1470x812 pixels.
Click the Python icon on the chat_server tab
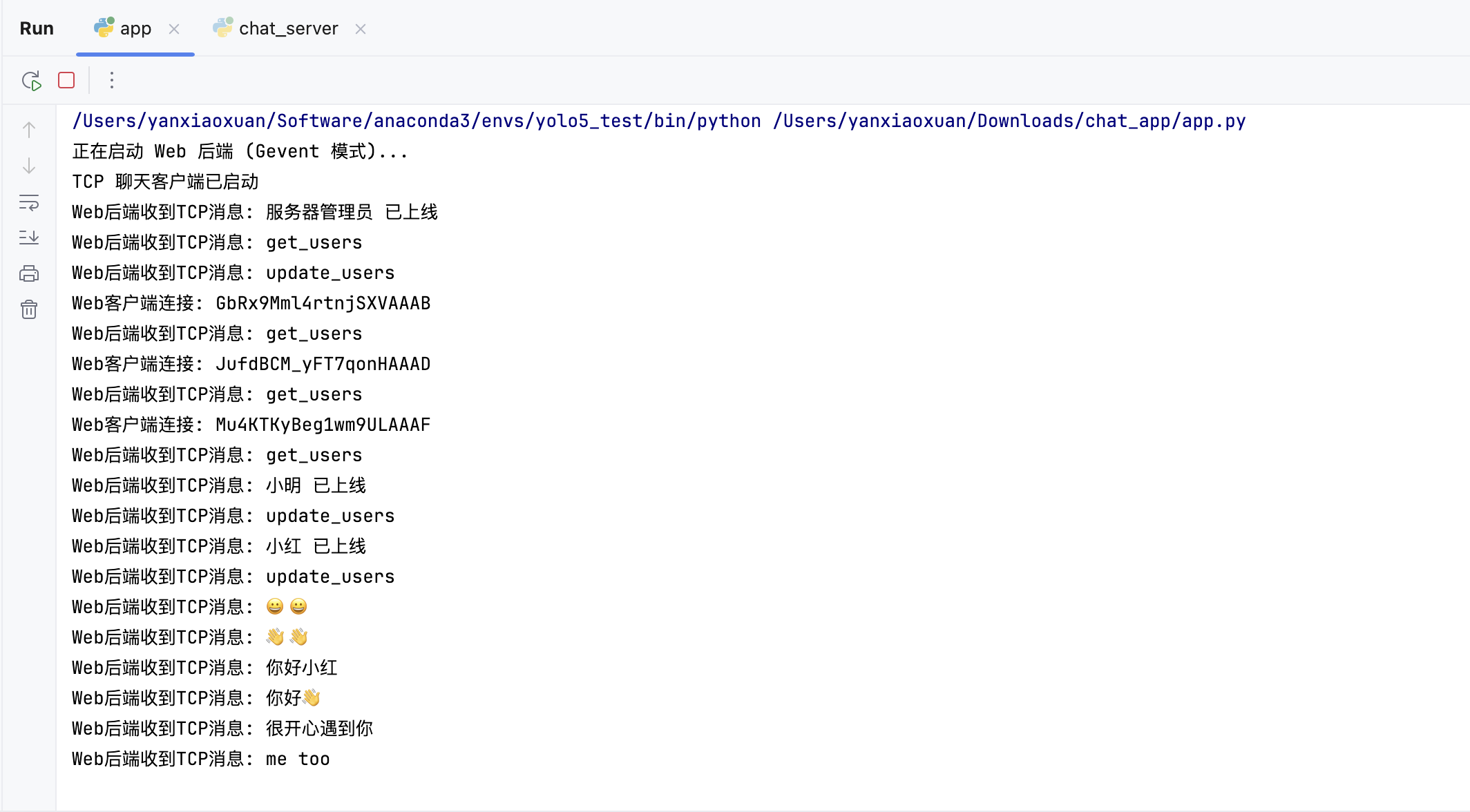(222, 28)
